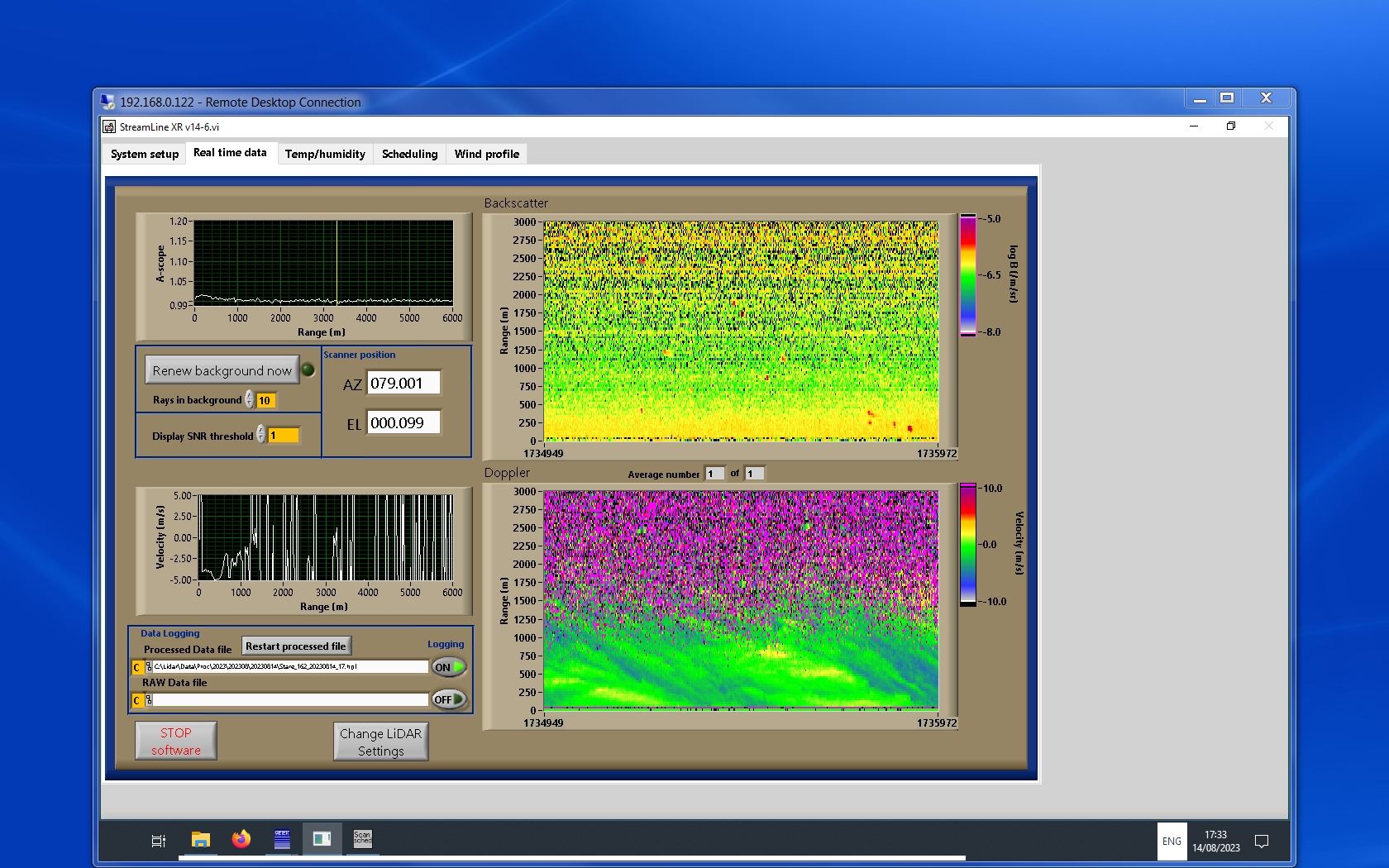The image size is (1389, 868).
Task: Click the RAW Data file browse icon
Action: click(149, 700)
